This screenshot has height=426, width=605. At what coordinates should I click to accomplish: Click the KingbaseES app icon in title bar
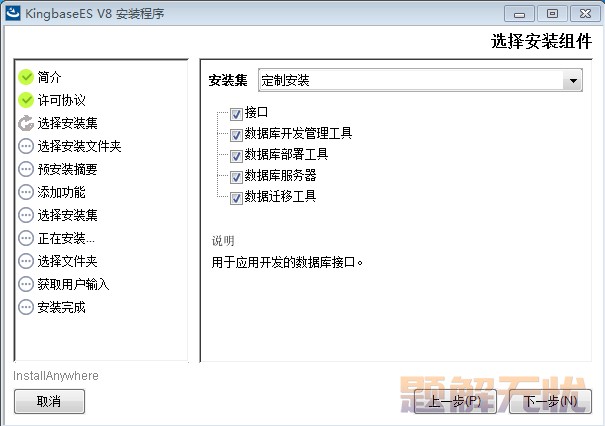(x=13, y=13)
